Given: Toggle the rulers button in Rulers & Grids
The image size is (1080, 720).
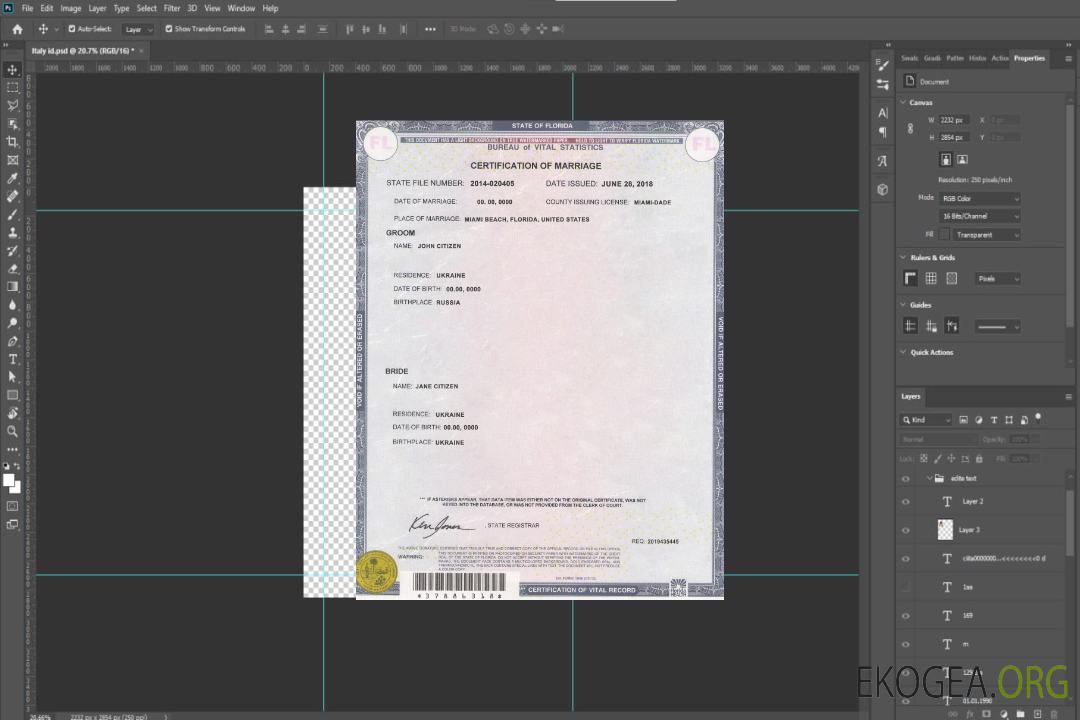Looking at the screenshot, I should (910, 278).
